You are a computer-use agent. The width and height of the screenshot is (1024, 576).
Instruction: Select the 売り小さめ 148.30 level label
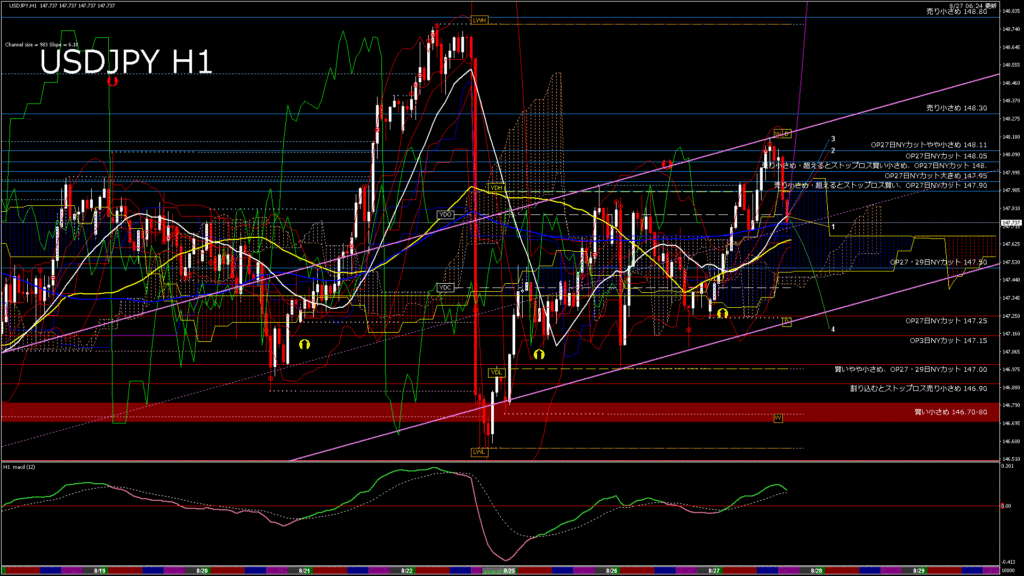coord(957,107)
